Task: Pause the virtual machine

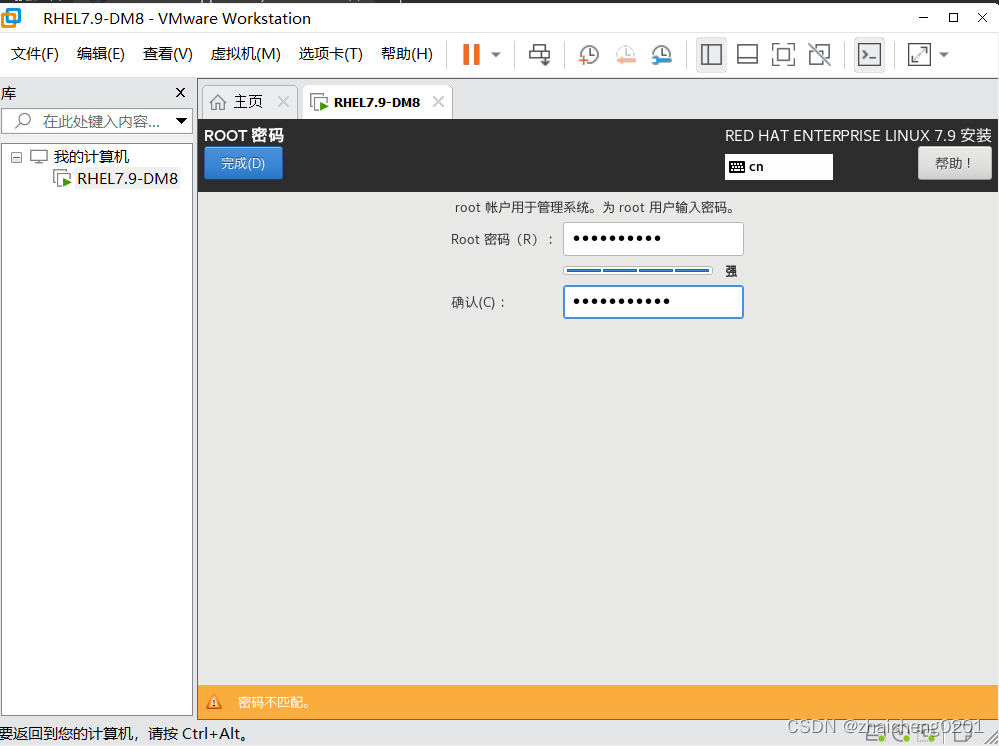Action: [471, 54]
